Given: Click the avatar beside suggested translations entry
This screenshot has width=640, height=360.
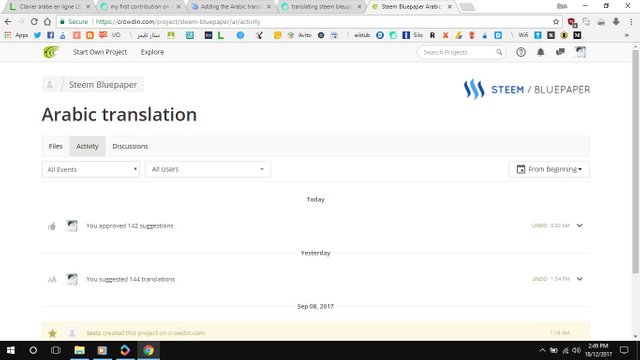Looking at the screenshot, I should click(x=72, y=279).
